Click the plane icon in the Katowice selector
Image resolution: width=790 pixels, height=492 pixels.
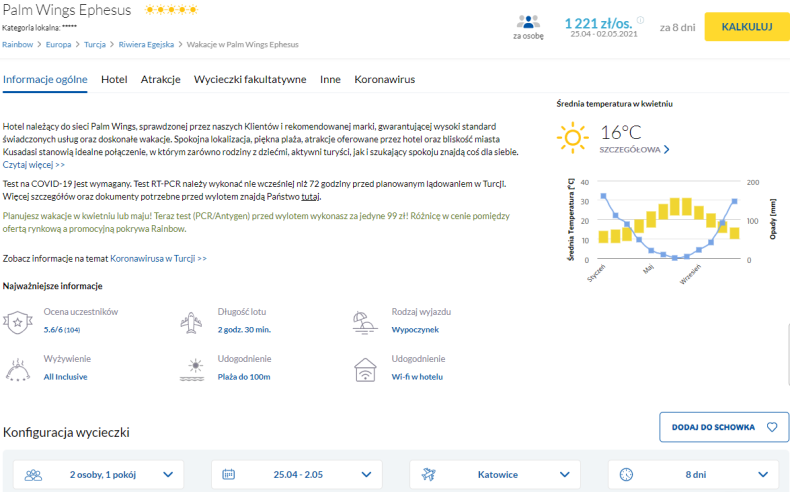pos(429,474)
